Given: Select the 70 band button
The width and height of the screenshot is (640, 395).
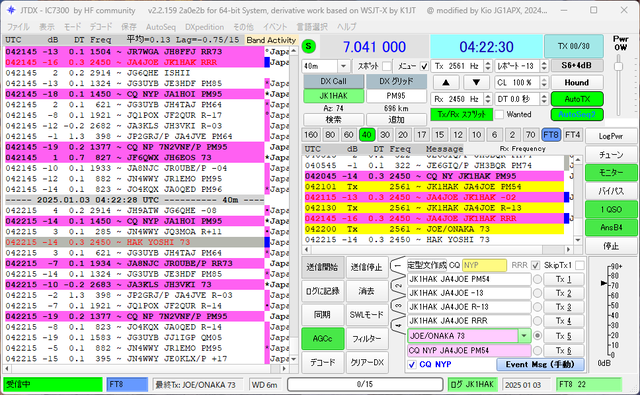Looking at the screenshot, I should point(531,135).
